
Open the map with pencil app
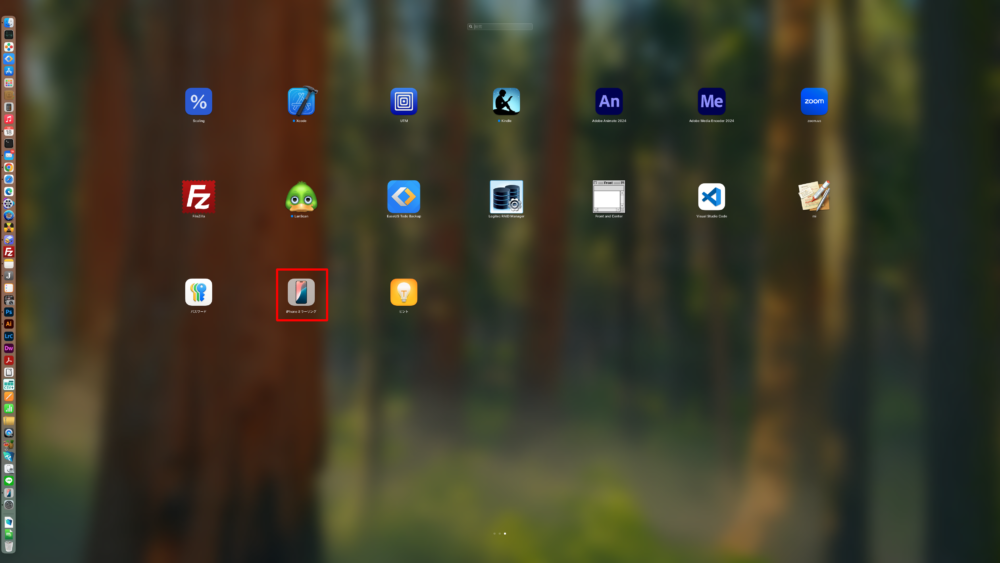[x=814, y=196]
